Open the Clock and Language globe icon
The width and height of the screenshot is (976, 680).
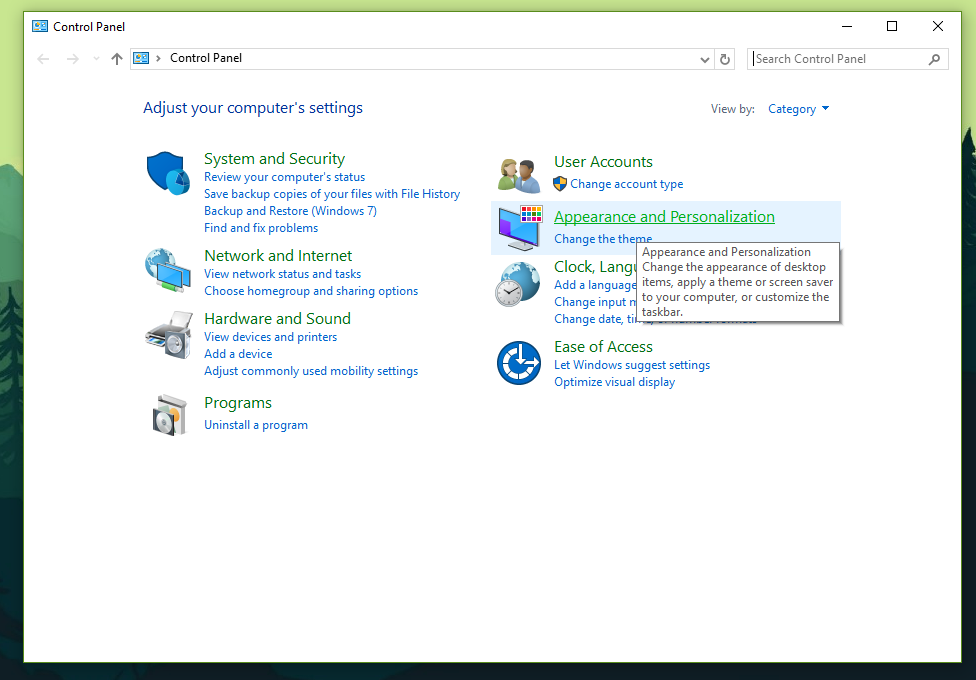click(518, 284)
